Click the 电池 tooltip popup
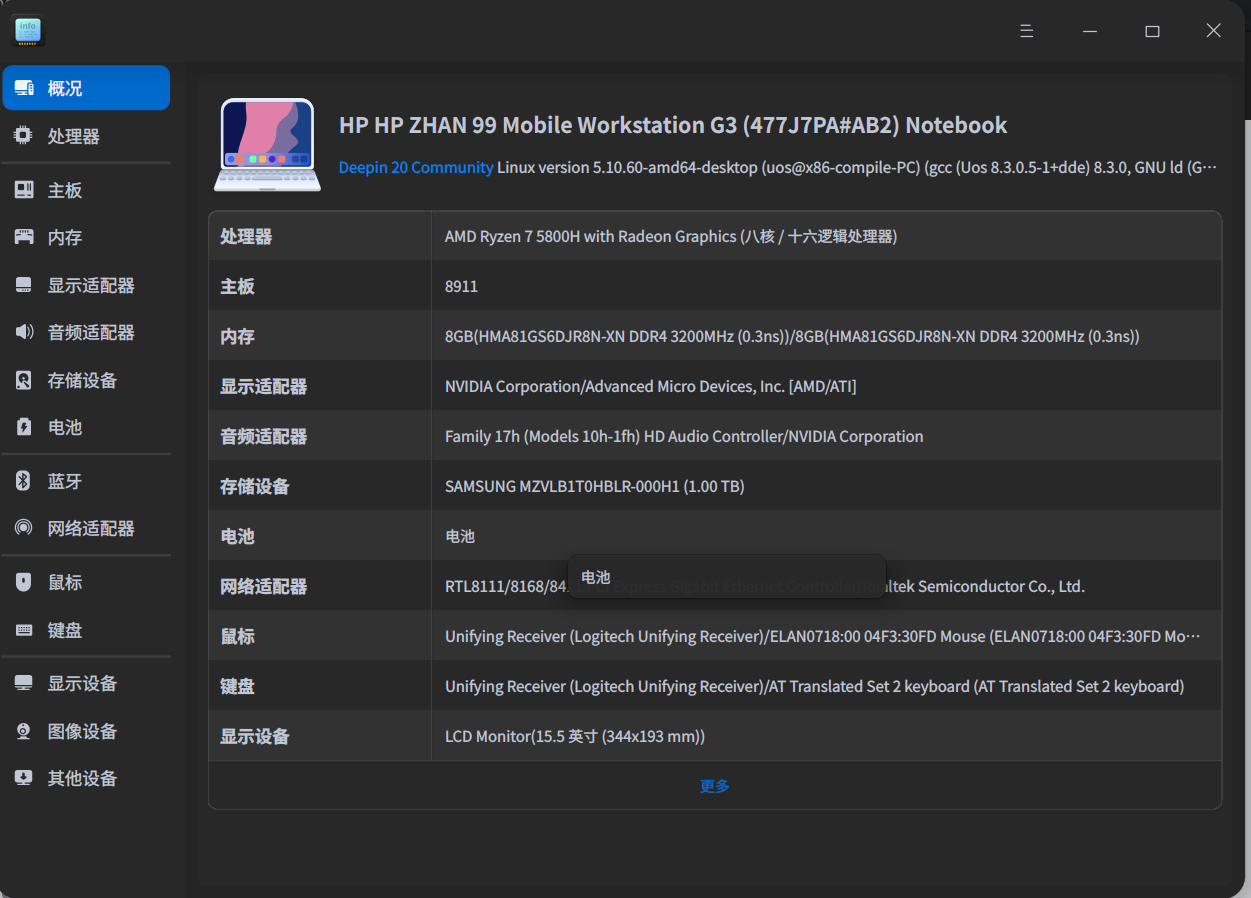The height and width of the screenshot is (898, 1251). 726,577
